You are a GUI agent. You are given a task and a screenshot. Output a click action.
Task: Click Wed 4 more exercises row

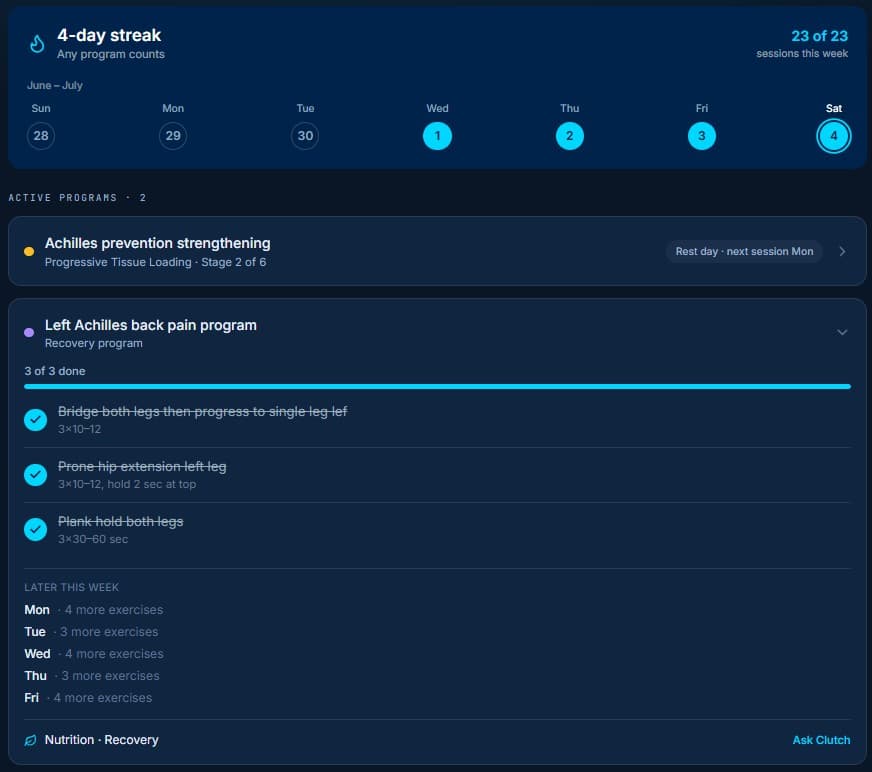click(x=94, y=654)
